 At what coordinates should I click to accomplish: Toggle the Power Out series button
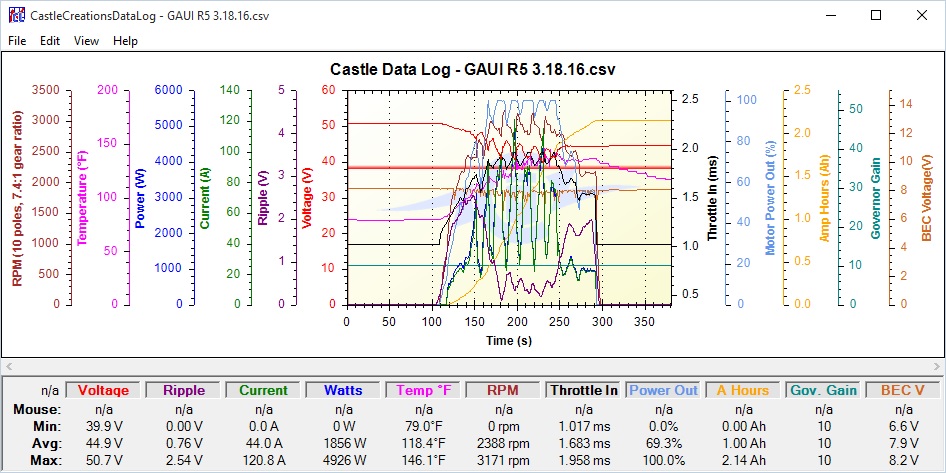662,390
